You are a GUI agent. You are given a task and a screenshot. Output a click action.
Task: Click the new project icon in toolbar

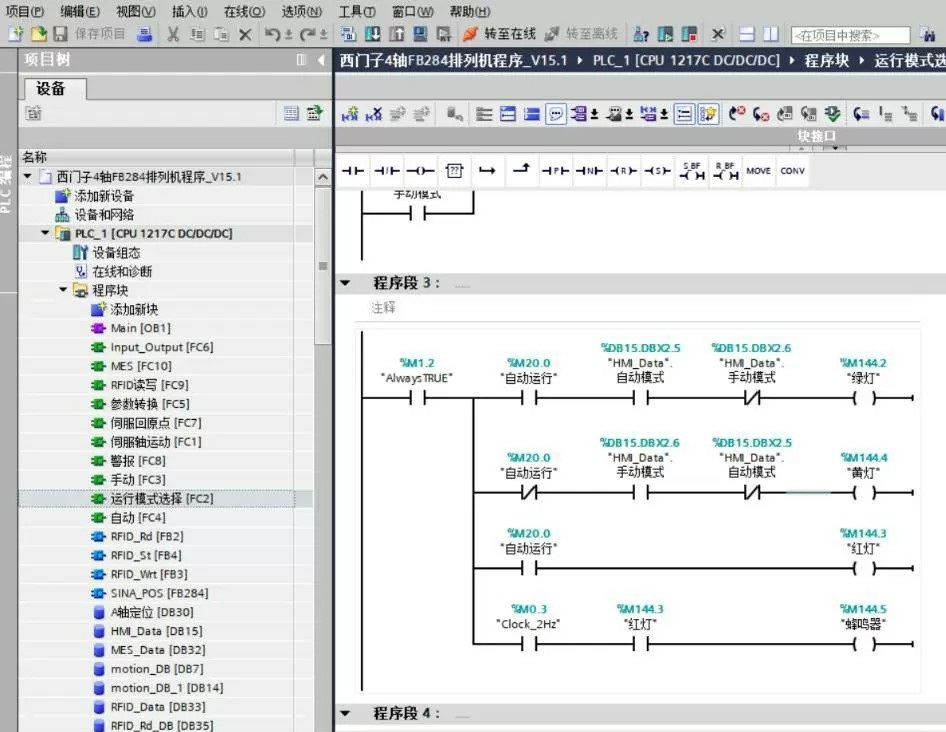pos(16,34)
